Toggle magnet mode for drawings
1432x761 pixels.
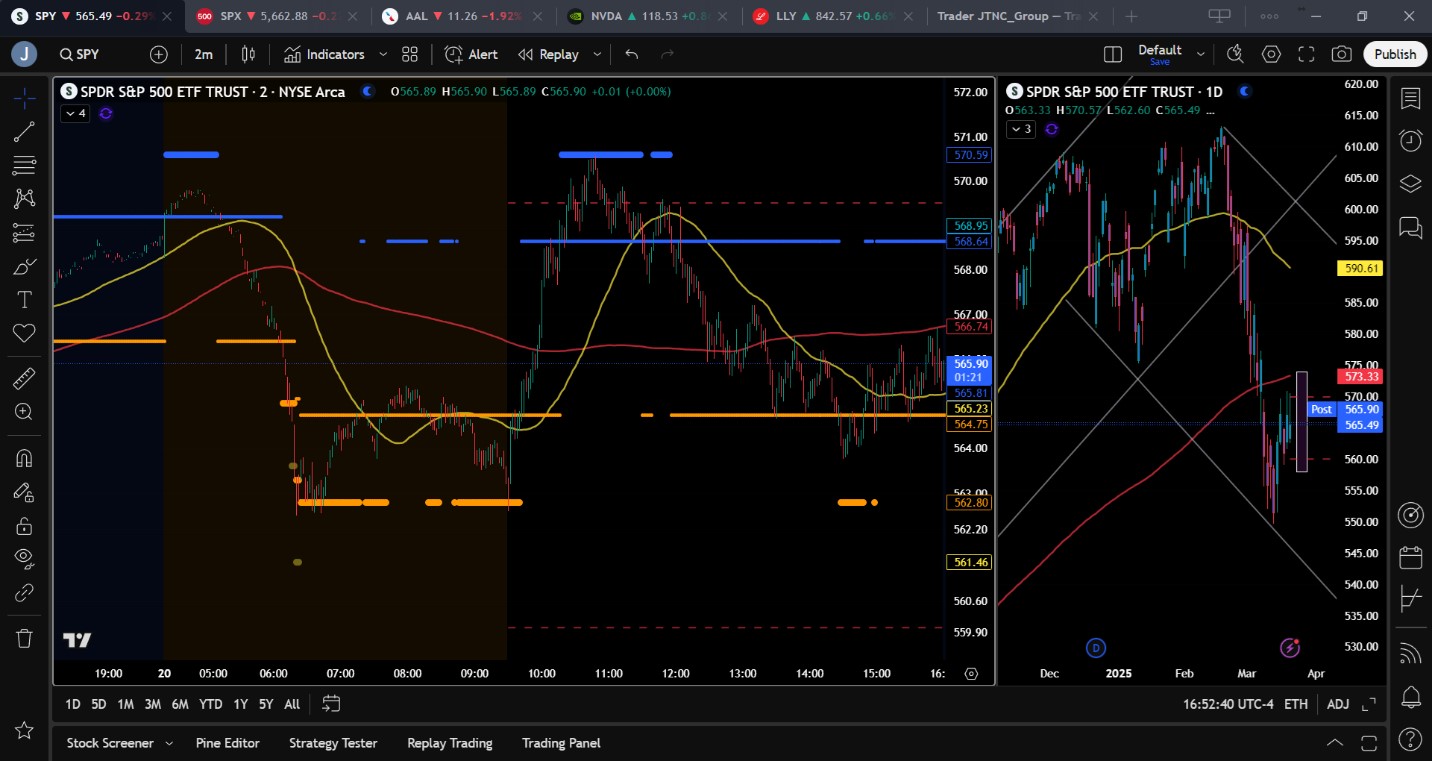pos(25,459)
